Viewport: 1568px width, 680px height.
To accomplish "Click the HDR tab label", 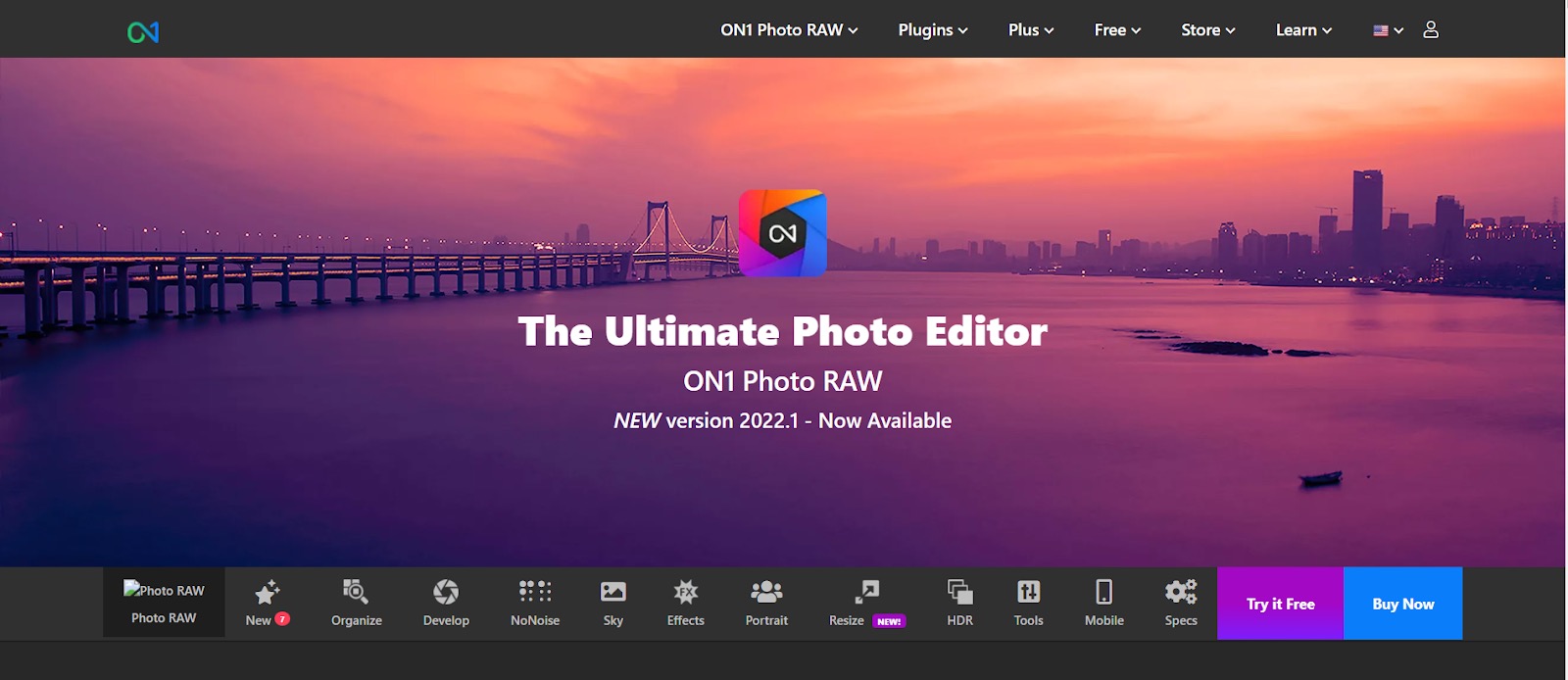I will pyautogui.click(x=960, y=620).
